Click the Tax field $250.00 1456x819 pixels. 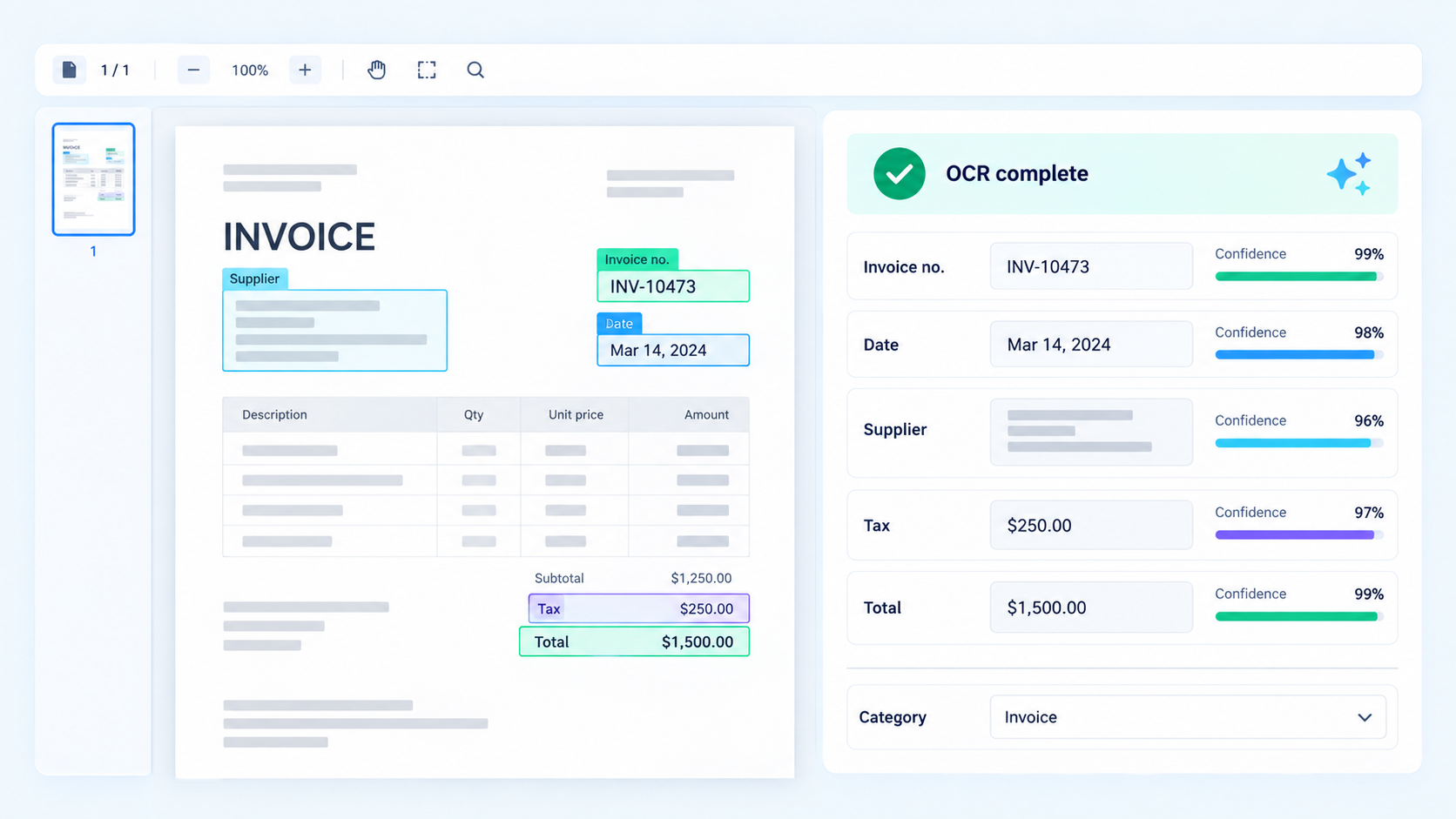pos(1091,525)
